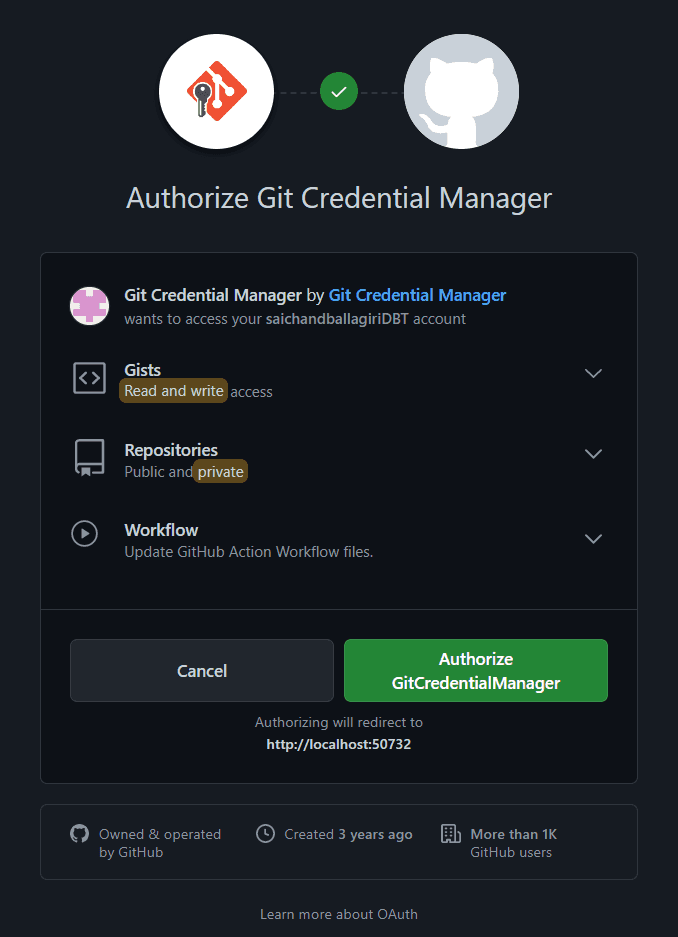
Task: Click the highlighted Read and write label
Action: tap(174, 391)
